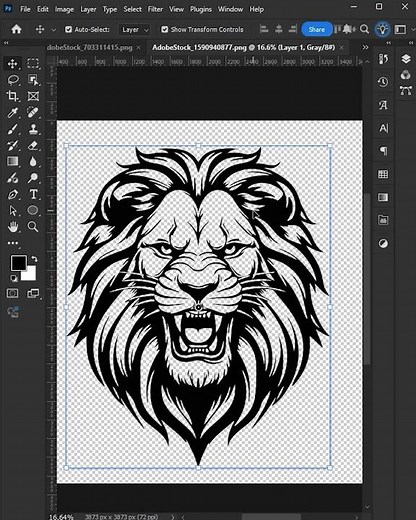Select the Horizontal Type tool
416x520 pixels.
[x=33, y=194]
